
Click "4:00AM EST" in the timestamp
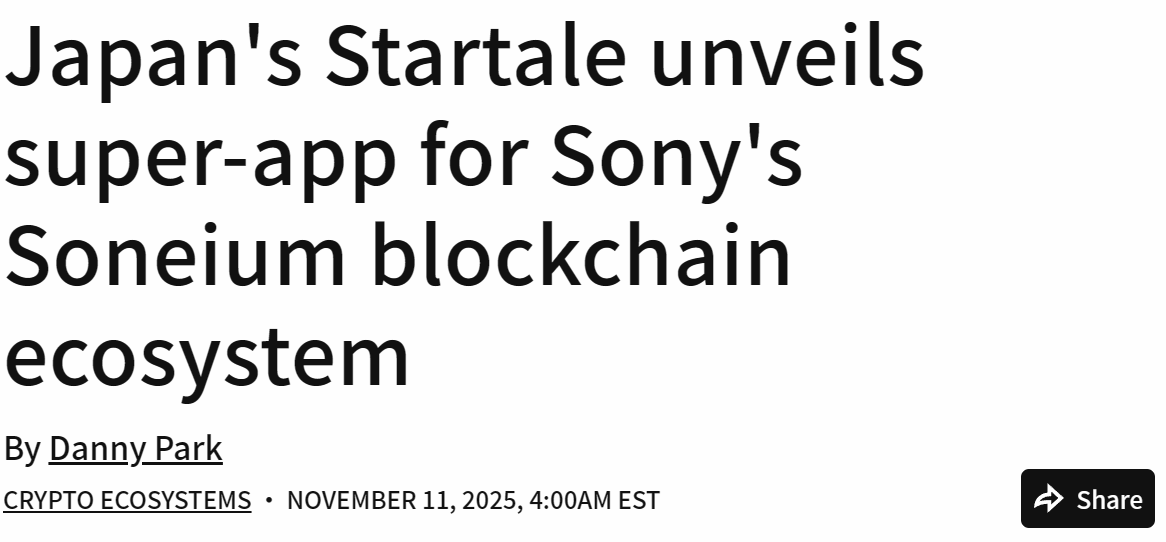tap(595, 500)
